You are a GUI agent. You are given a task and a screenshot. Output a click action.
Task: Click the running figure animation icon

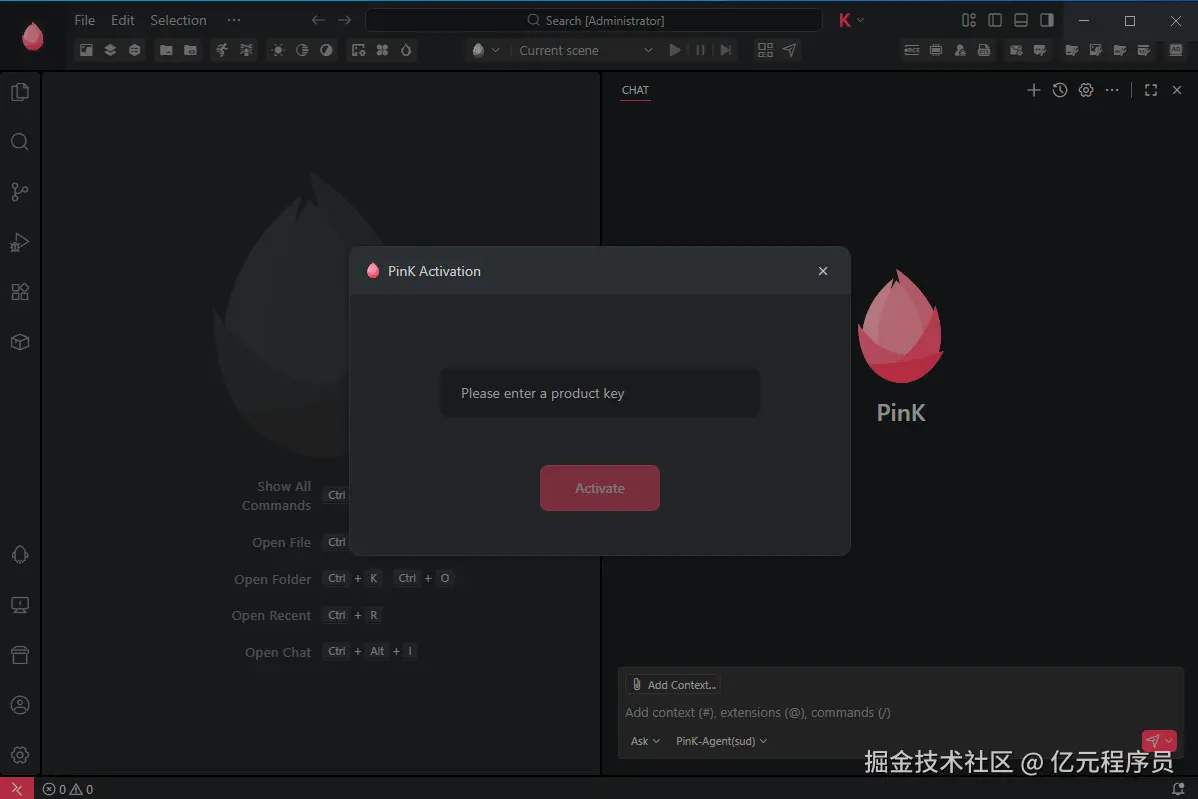coord(222,50)
